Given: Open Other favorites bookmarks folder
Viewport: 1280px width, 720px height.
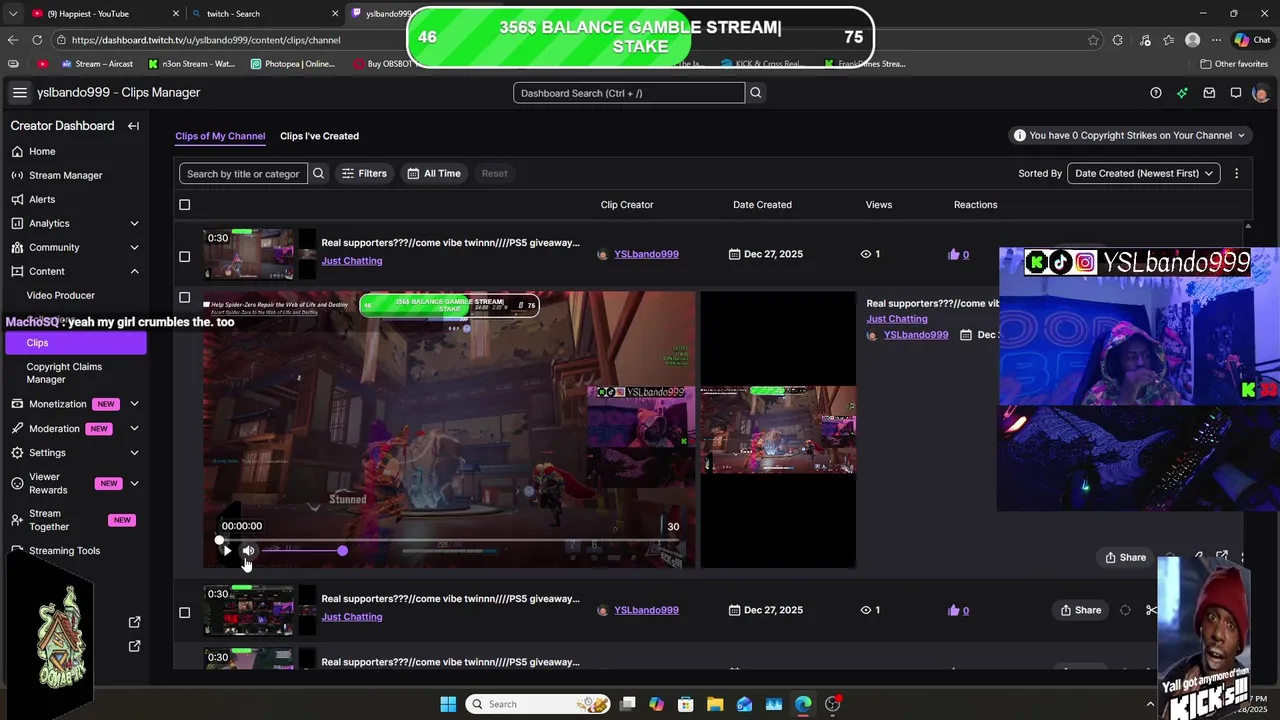Looking at the screenshot, I should point(1234,63).
